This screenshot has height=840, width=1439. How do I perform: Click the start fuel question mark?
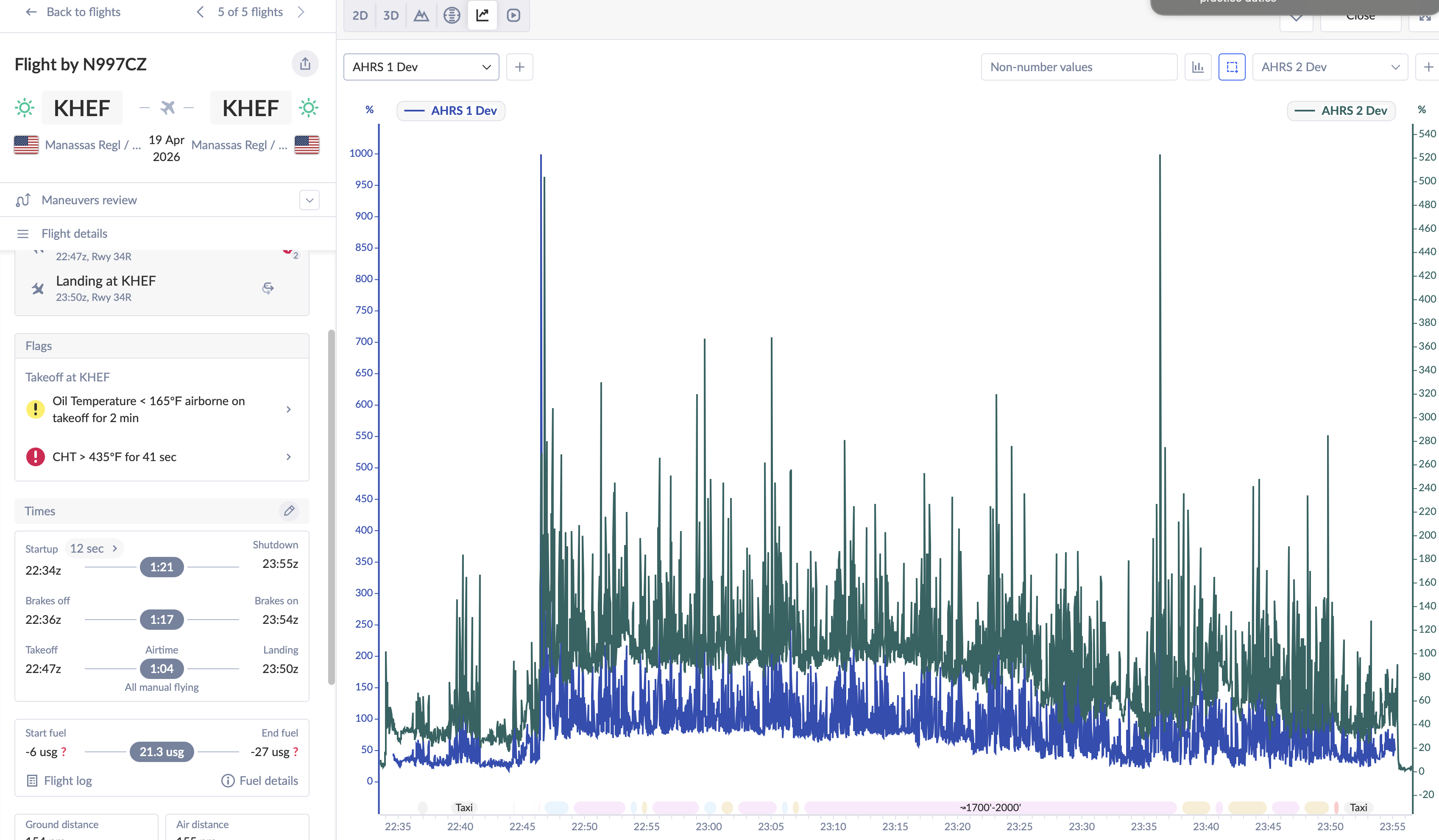tap(63, 752)
